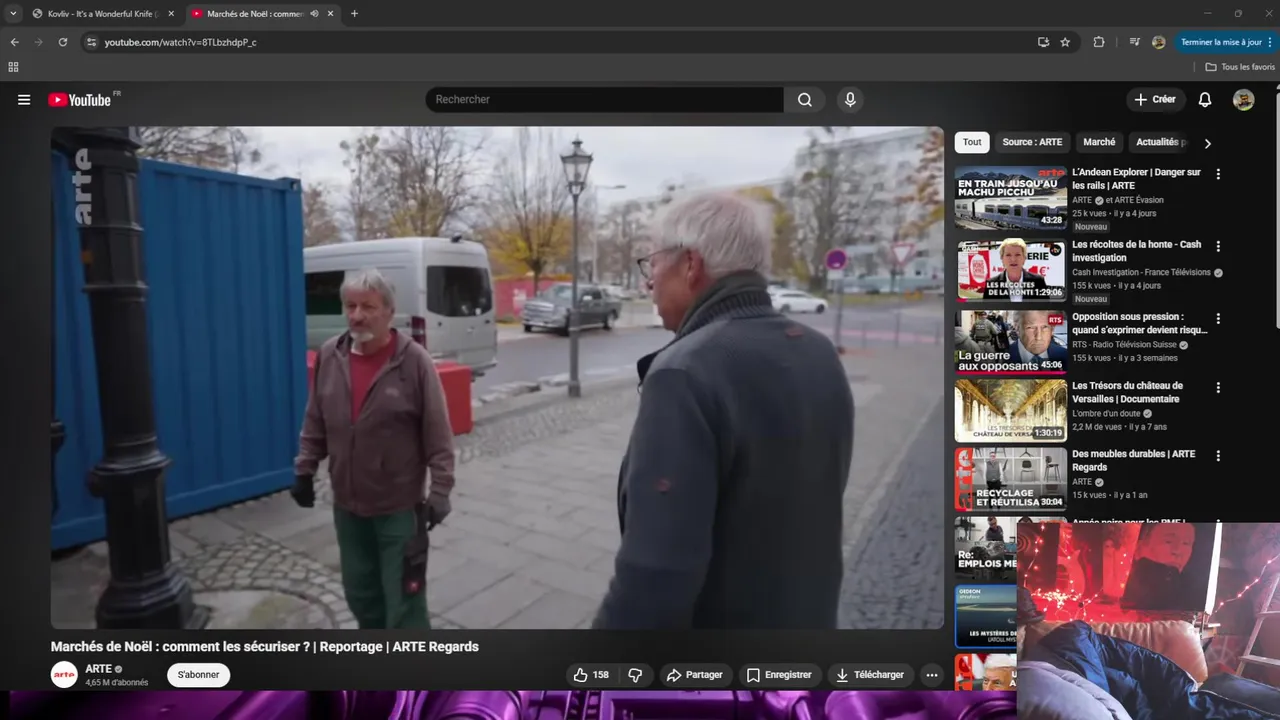This screenshot has height=720, width=1280.
Task: Select the Tout filter chip
Action: [972, 142]
